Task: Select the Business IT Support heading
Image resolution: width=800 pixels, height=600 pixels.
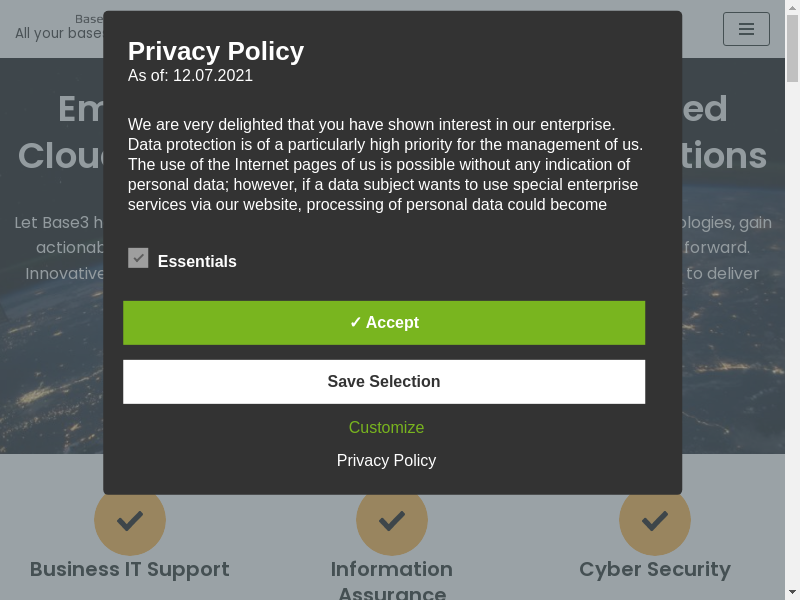Action: click(x=130, y=569)
